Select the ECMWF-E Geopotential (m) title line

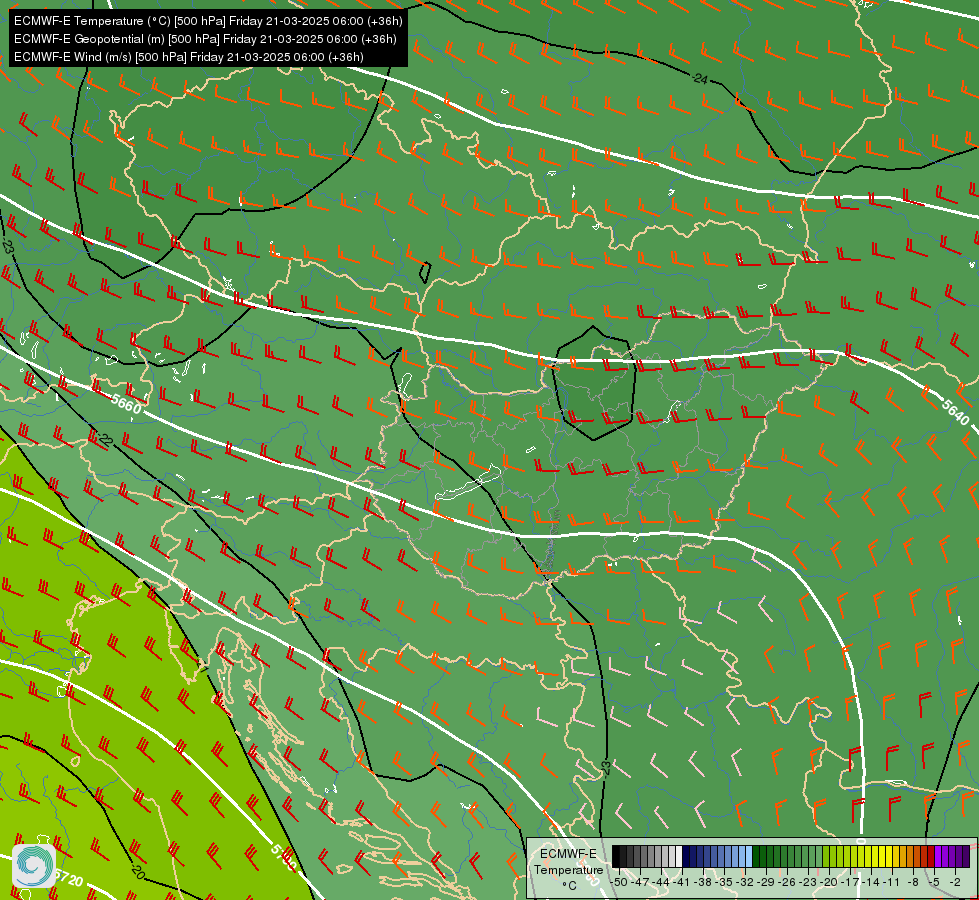click(x=205, y=39)
